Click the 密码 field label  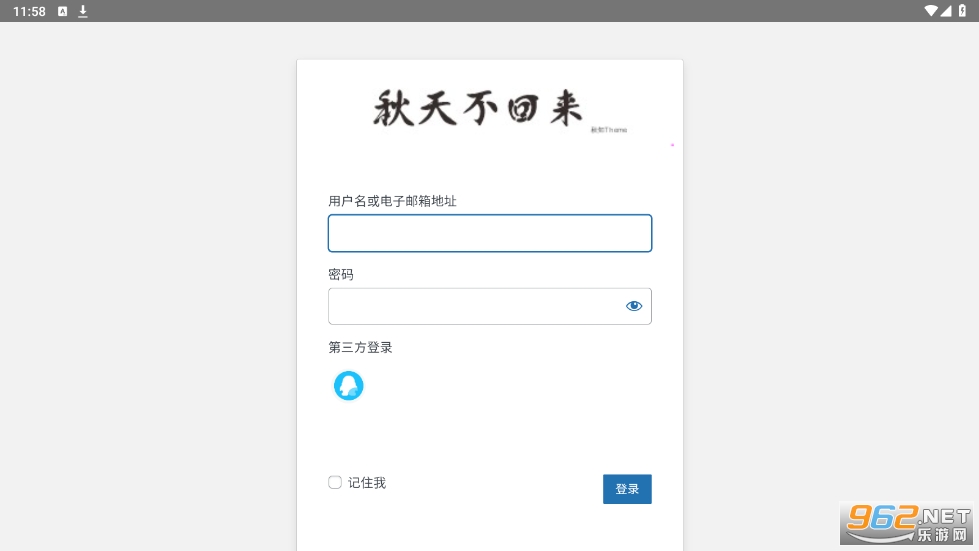click(341, 275)
